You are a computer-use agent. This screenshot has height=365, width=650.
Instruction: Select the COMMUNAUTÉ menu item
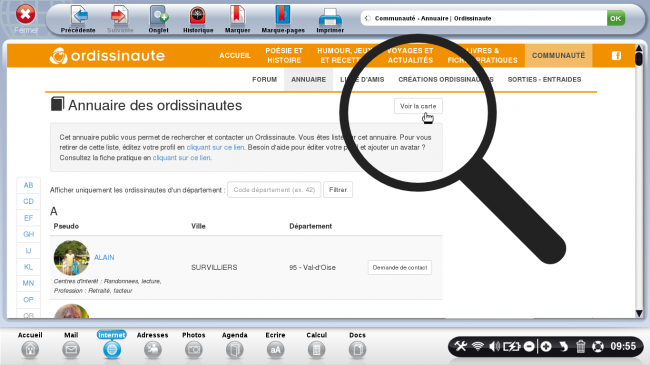point(558,56)
